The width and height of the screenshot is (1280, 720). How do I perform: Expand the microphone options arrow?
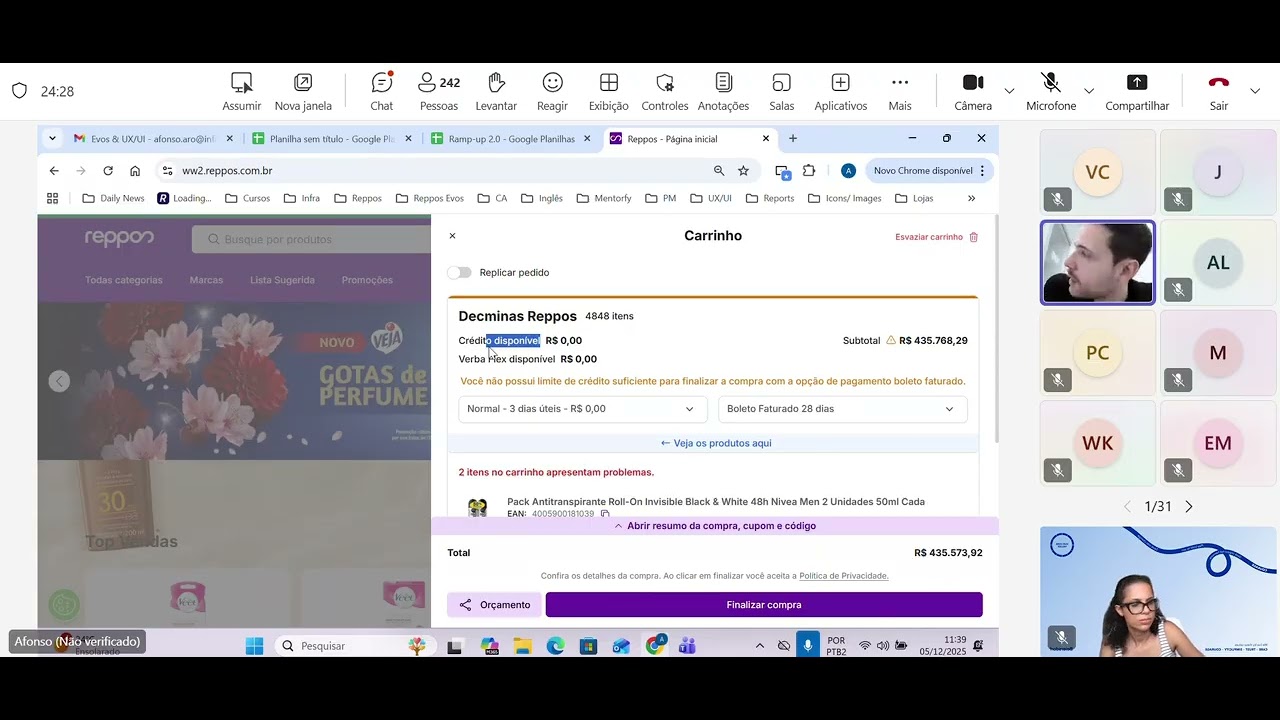tap(1089, 91)
